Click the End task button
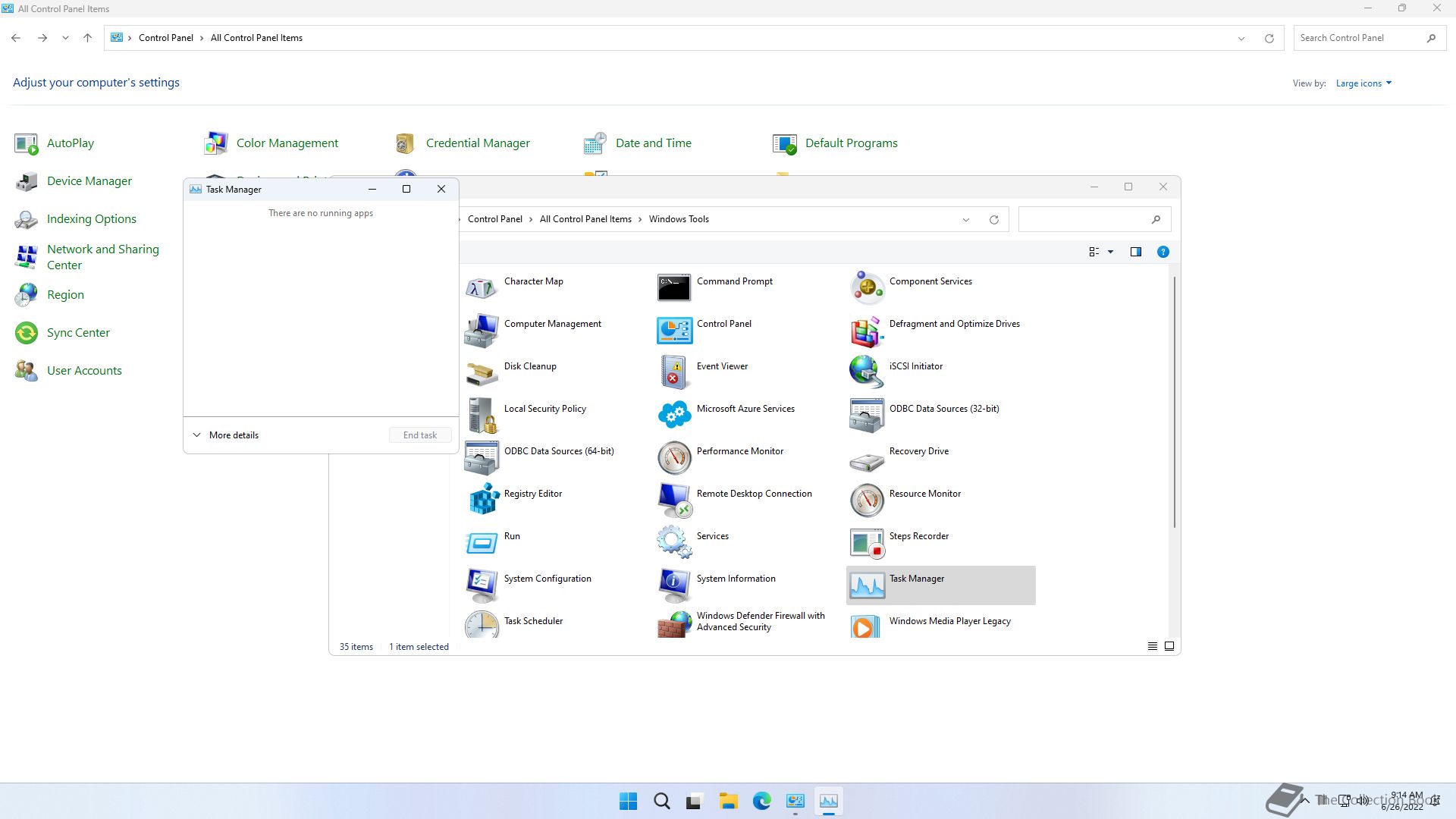The height and width of the screenshot is (819, 1456). [420, 435]
